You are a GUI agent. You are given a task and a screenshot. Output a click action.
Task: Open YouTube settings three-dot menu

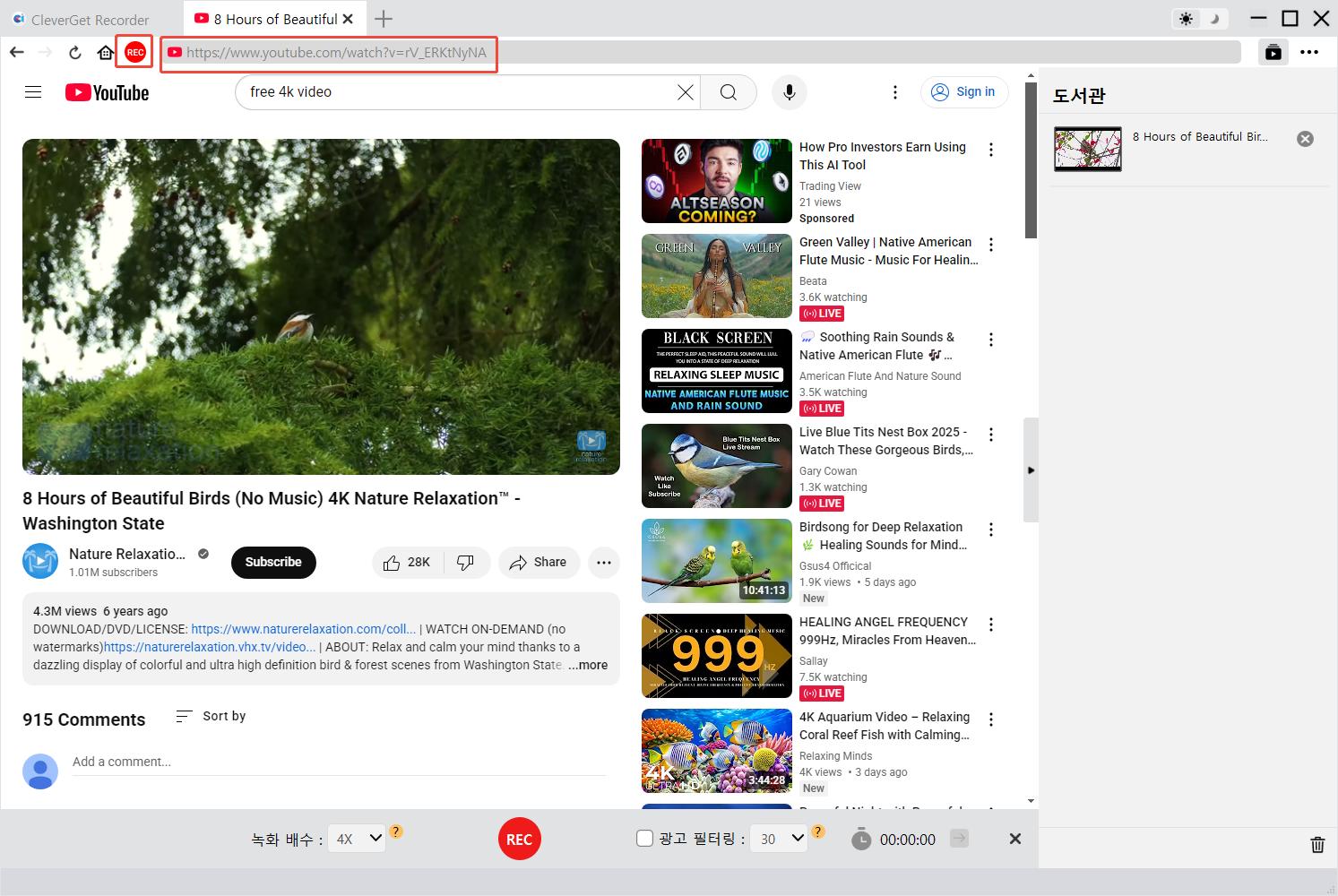pos(894,91)
